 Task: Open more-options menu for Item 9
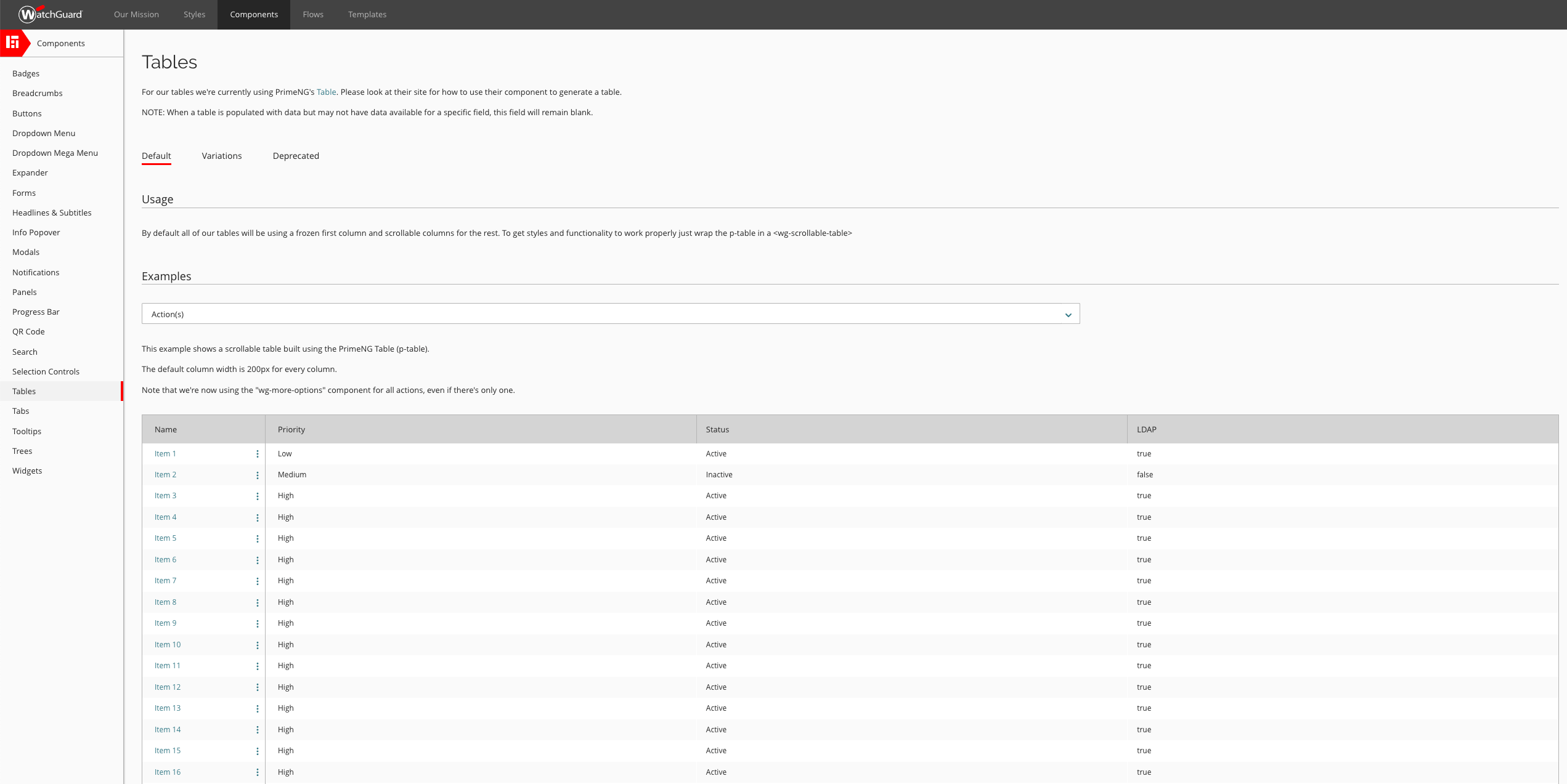[258, 624]
